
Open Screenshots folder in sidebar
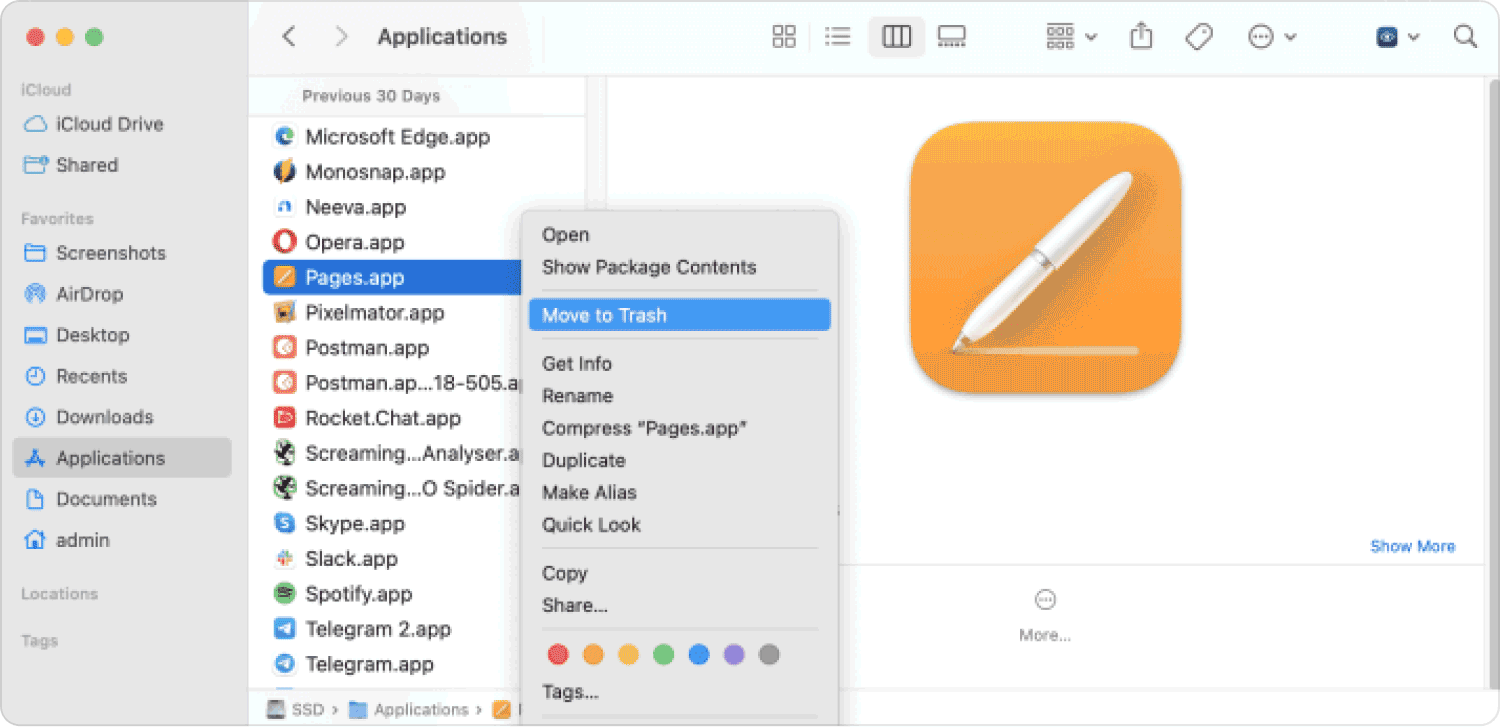(95, 253)
